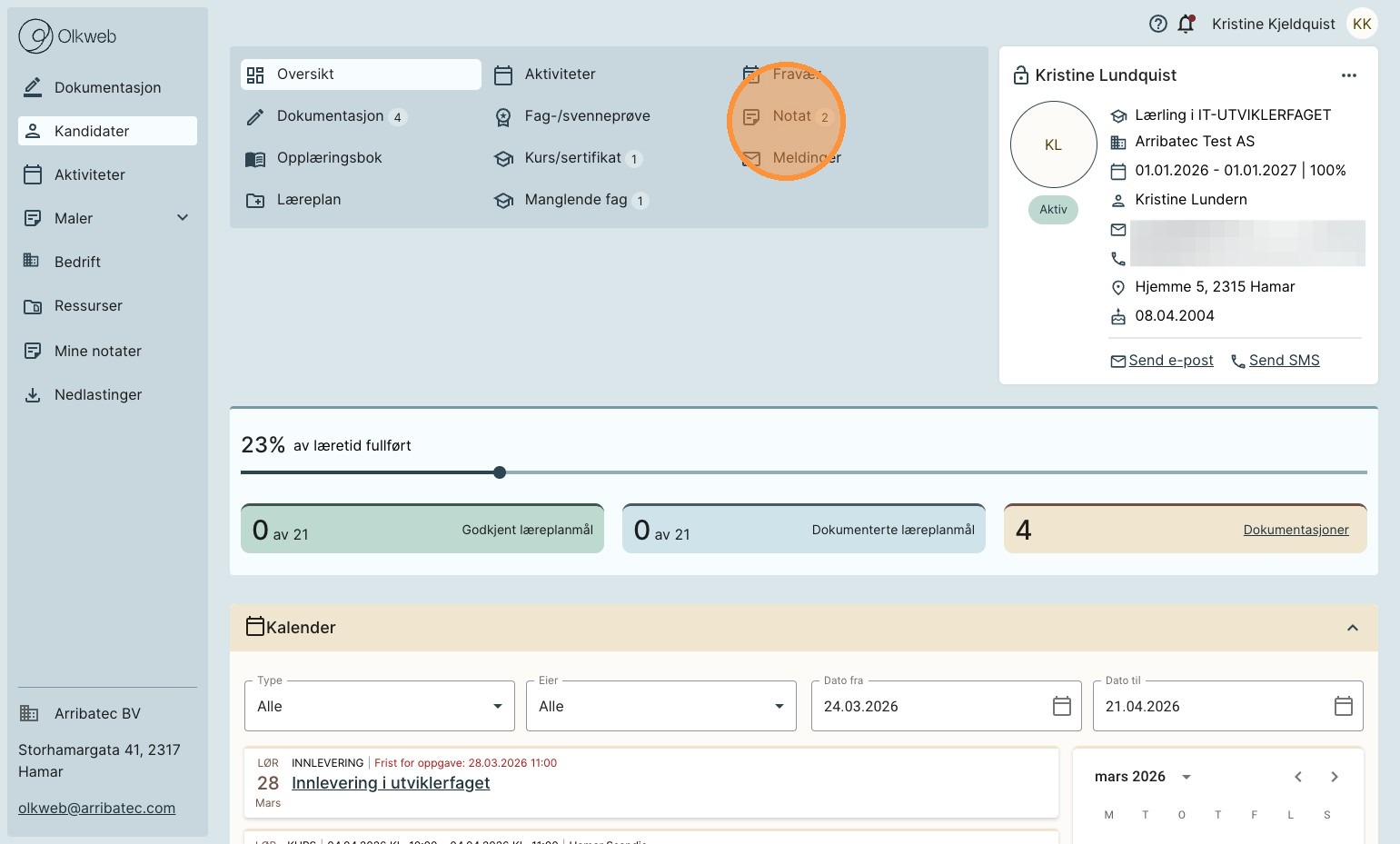Open the notifications bell

[1186, 25]
